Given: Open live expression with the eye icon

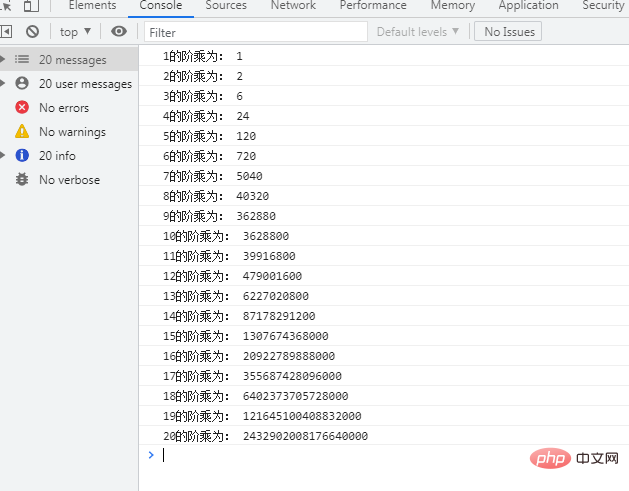Looking at the screenshot, I should (x=119, y=31).
